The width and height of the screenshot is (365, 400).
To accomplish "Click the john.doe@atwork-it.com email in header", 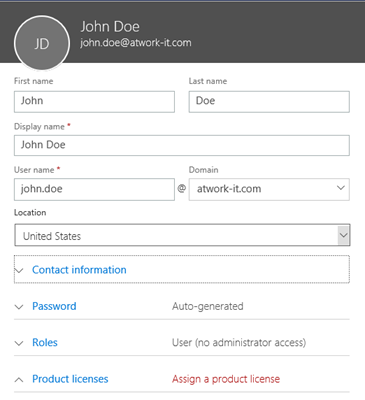I will [136, 43].
